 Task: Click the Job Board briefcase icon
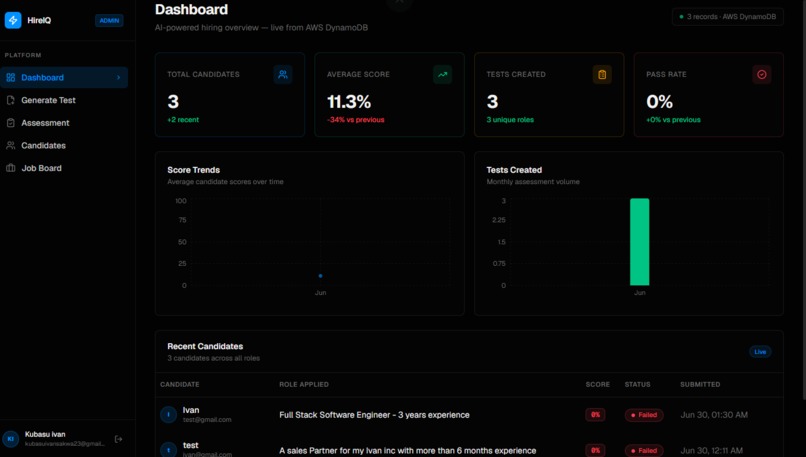coord(10,168)
